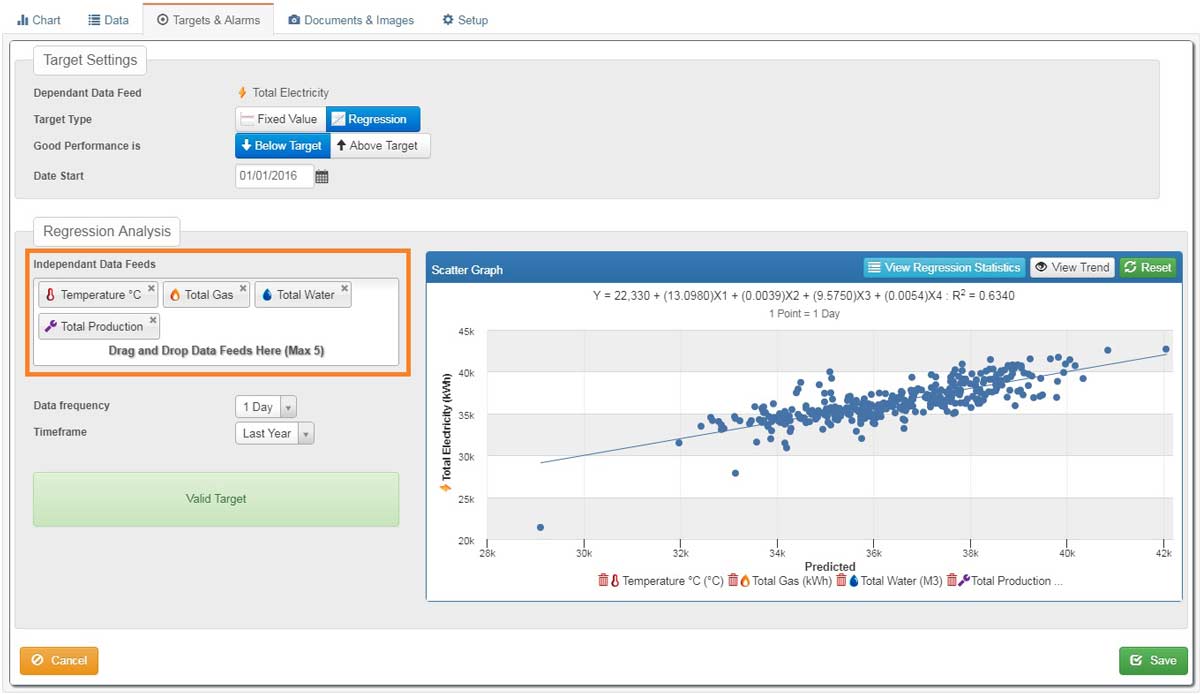Viewport: 1200px width, 694px height.
Task: Click the View Trend button
Action: pos(1072,267)
